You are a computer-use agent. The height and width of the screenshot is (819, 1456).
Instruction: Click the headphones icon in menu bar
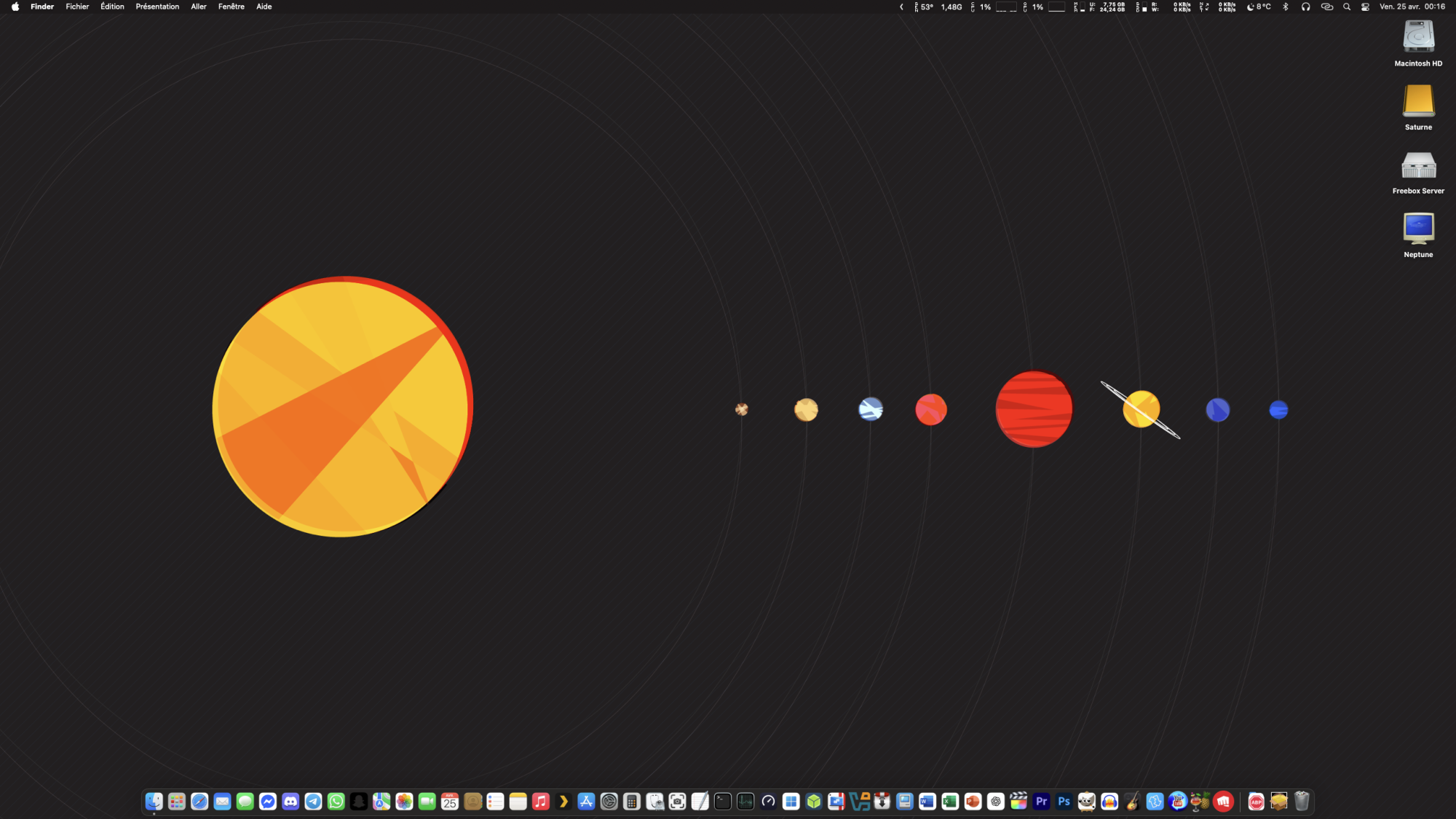point(1305,7)
